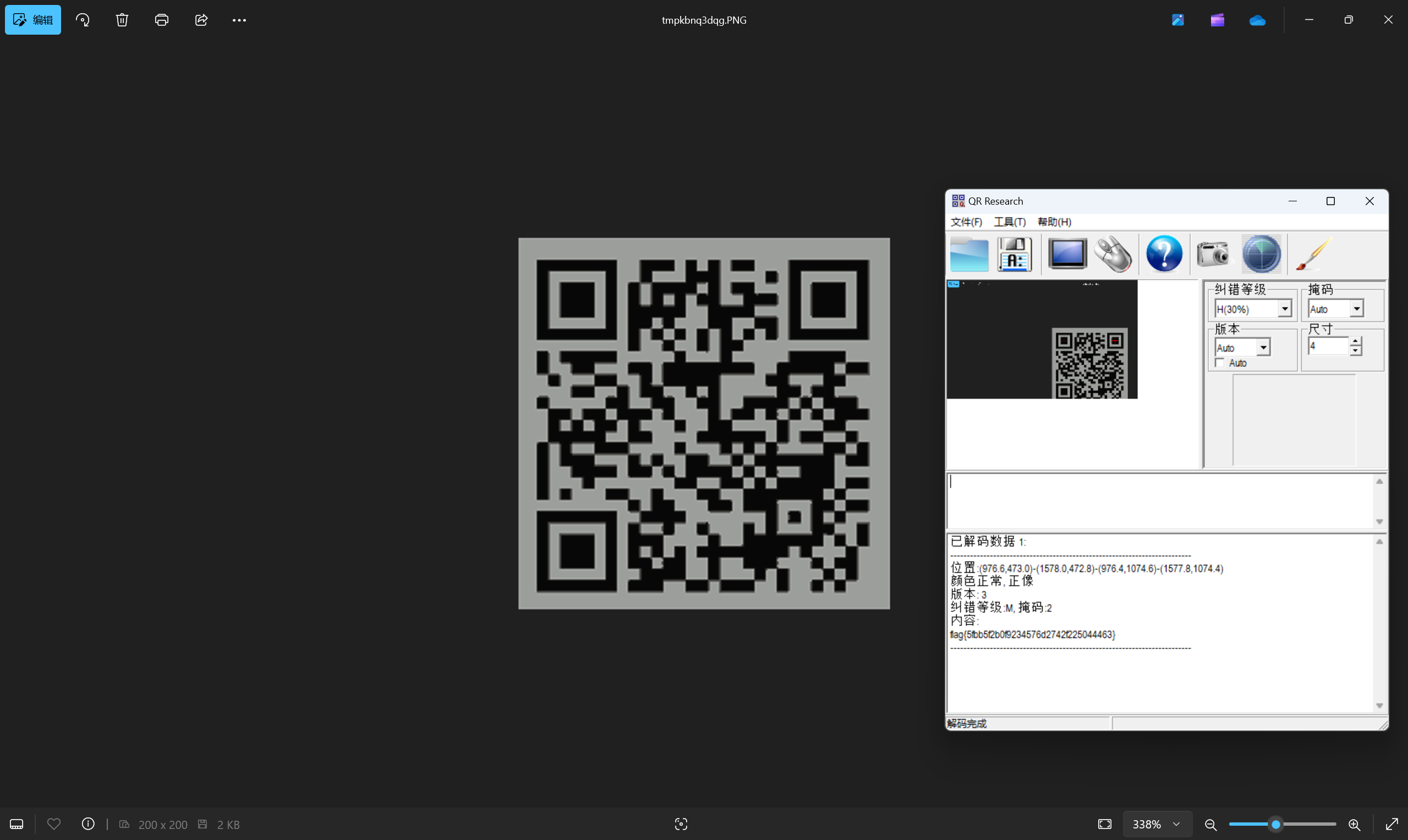The image size is (1408, 840).
Task: Save result with the floppy disk icon
Action: 1015,254
